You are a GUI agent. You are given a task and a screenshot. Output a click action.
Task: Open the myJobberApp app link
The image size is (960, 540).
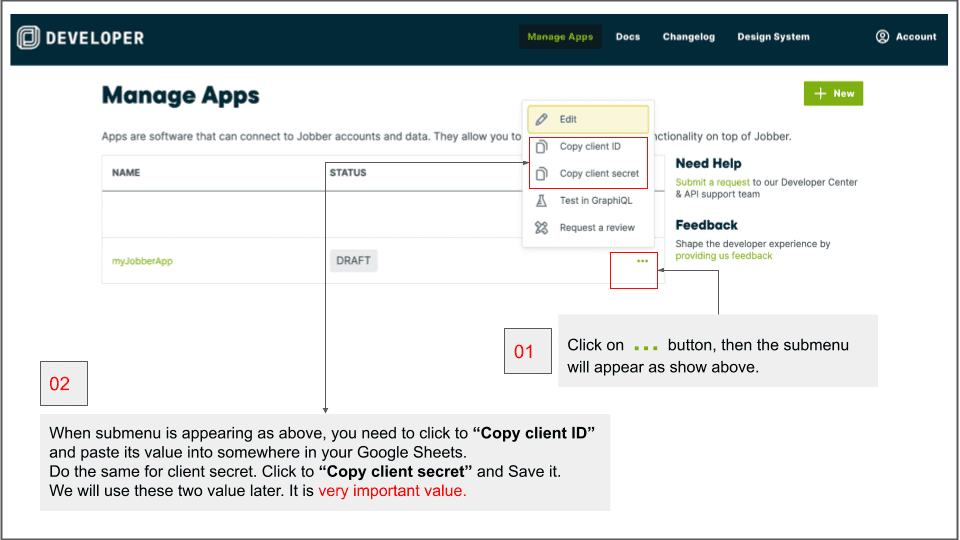pyautogui.click(x=142, y=261)
